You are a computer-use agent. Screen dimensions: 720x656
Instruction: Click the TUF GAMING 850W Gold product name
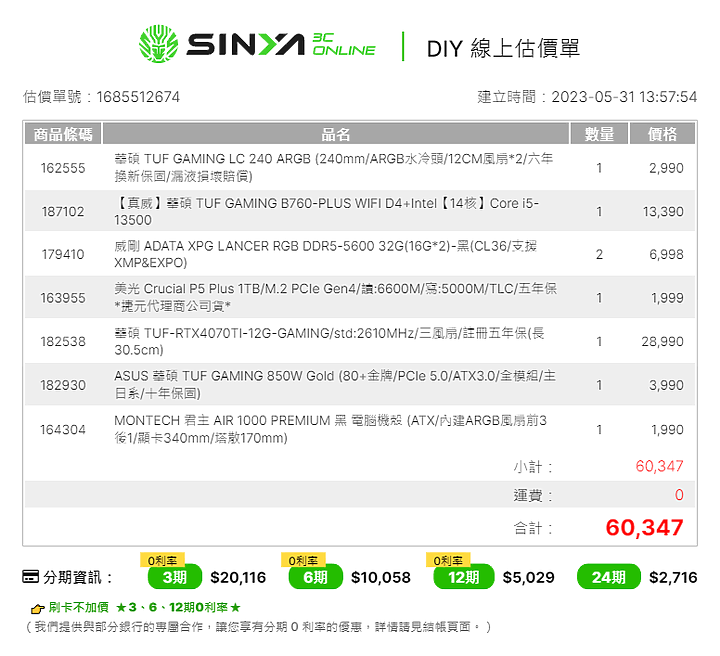click(335, 385)
